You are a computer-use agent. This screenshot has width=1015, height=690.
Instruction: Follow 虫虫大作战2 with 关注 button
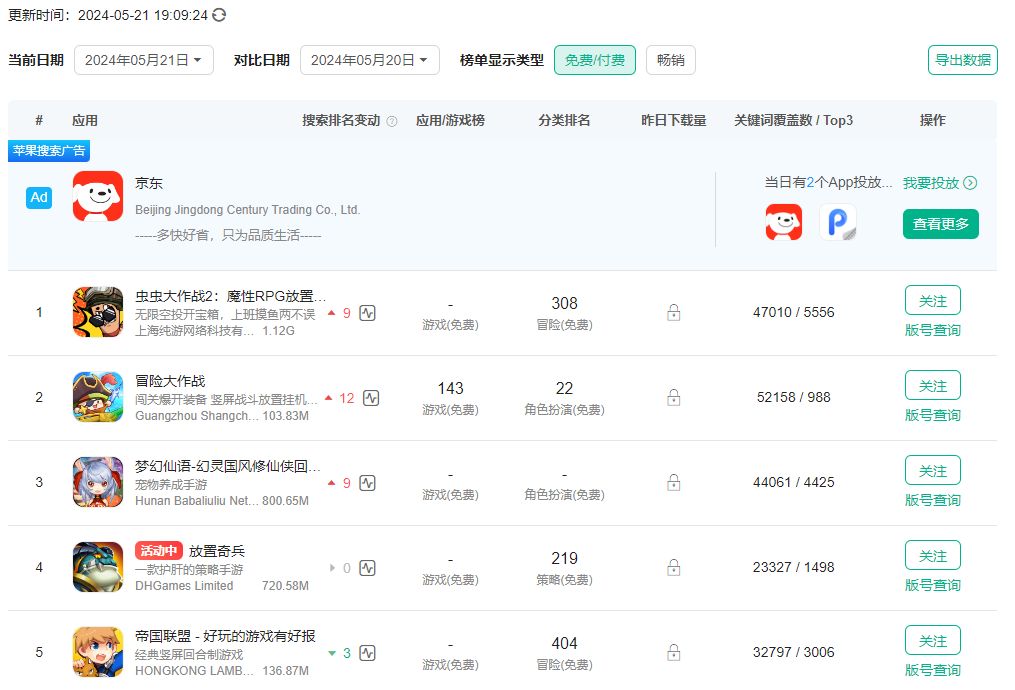(933, 301)
